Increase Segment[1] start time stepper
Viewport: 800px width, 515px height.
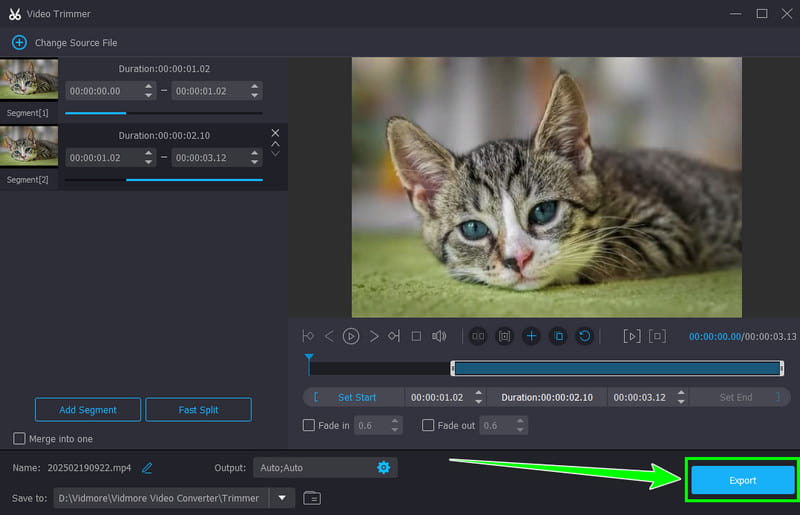coord(148,86)
